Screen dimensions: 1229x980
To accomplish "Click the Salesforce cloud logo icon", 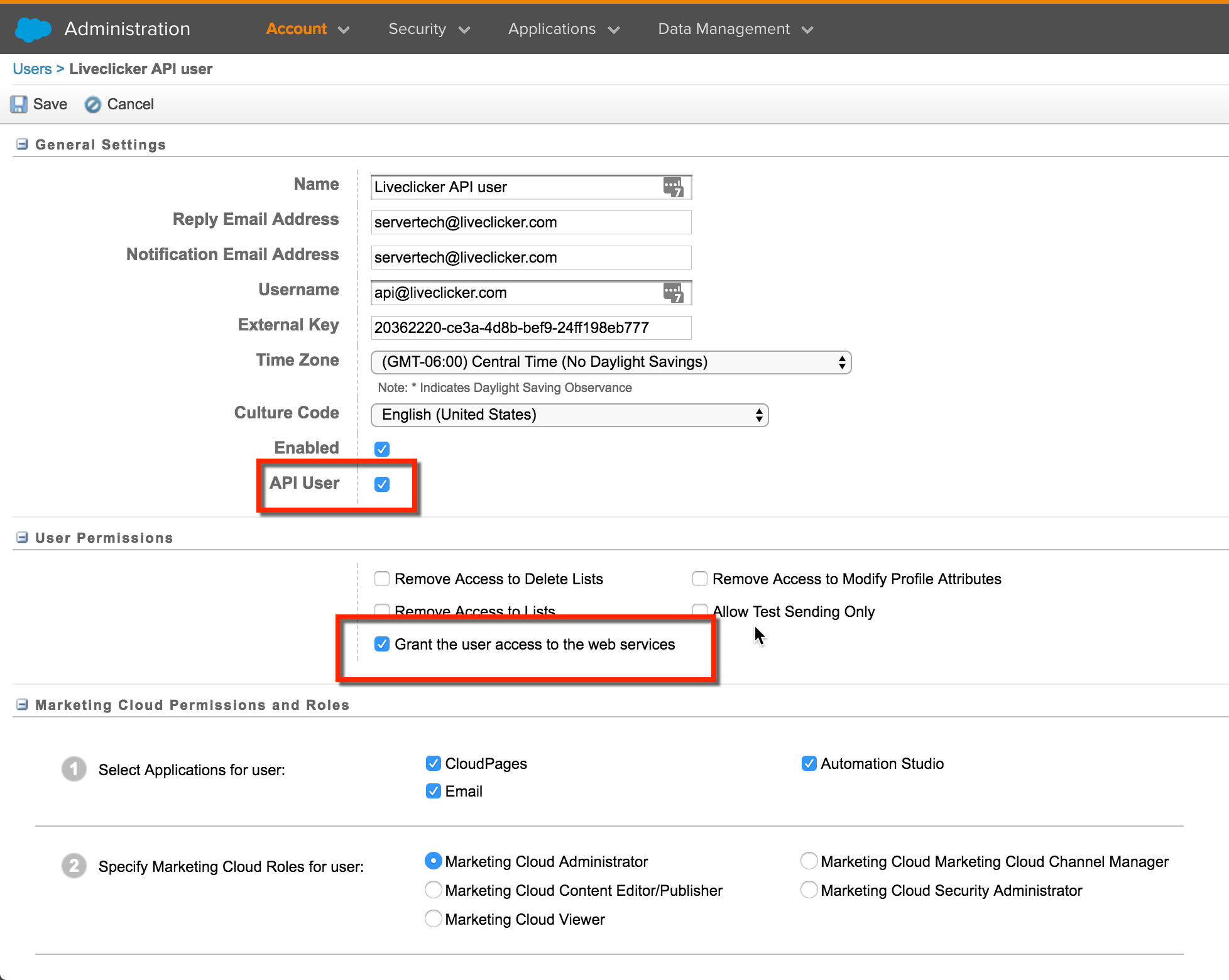I will 33,30.
